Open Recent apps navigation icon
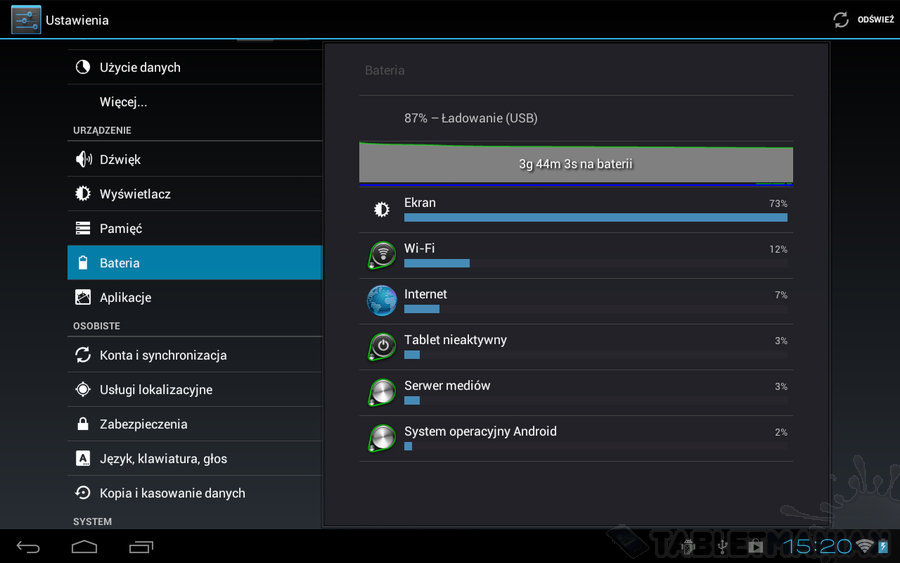 141,546
